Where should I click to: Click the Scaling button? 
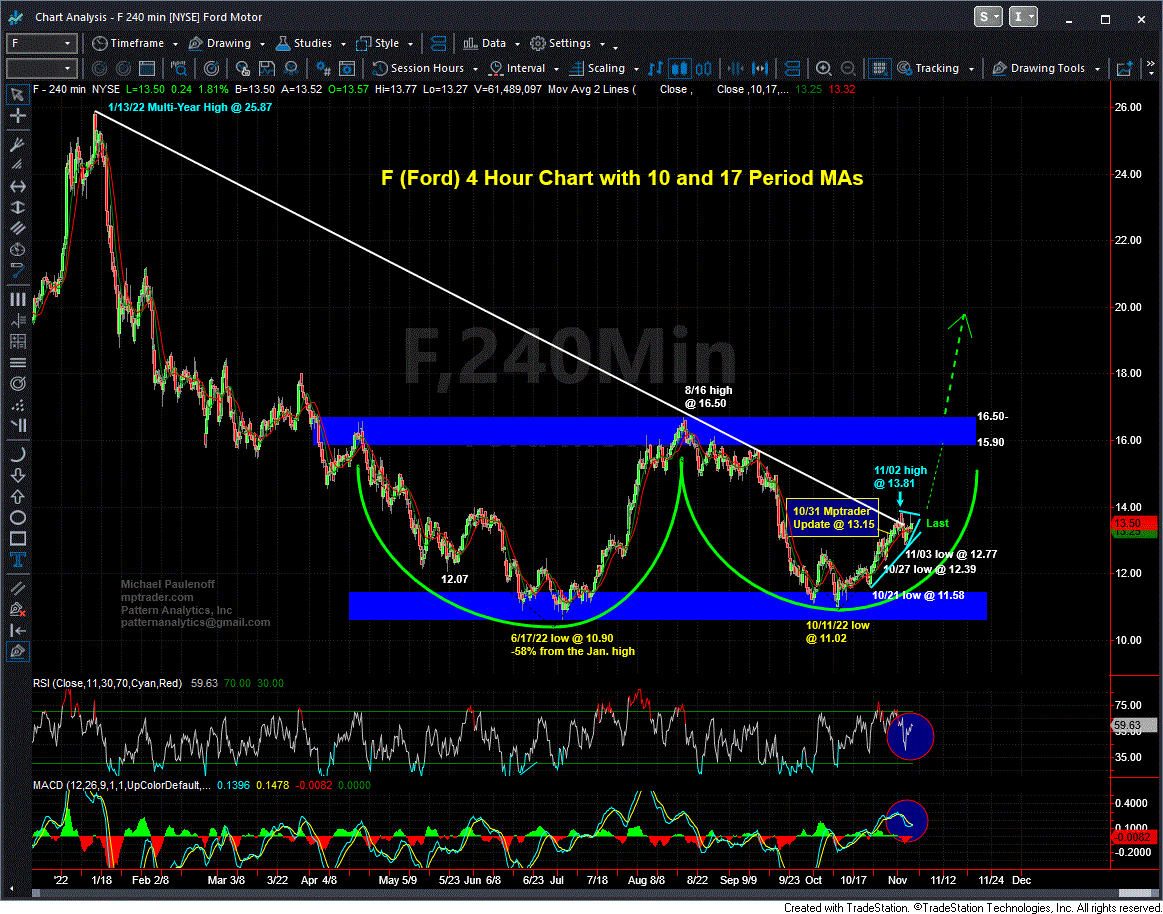(x=602, y=68)
